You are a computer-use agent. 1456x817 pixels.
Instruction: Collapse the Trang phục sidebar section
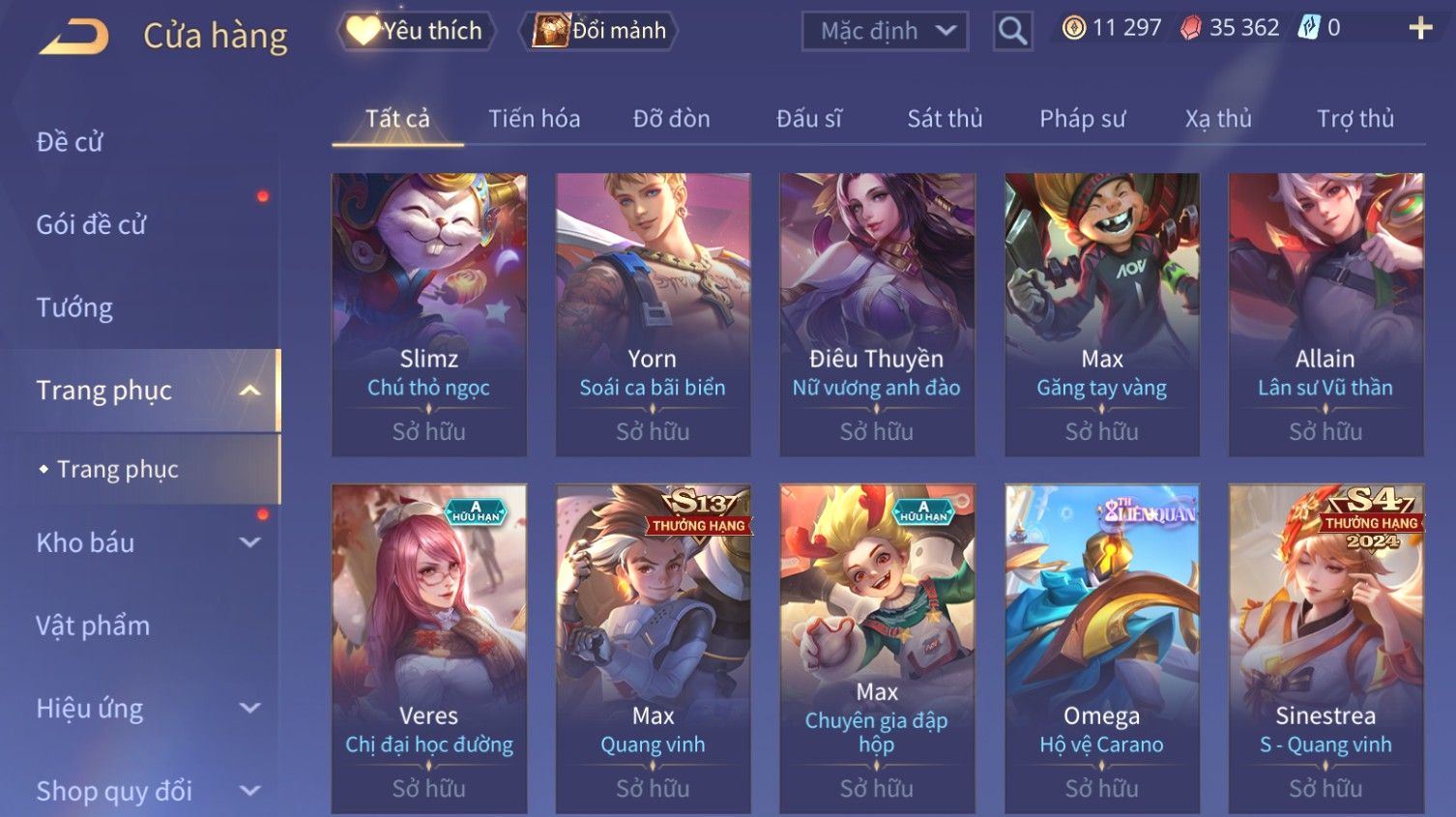coord(249,391)
